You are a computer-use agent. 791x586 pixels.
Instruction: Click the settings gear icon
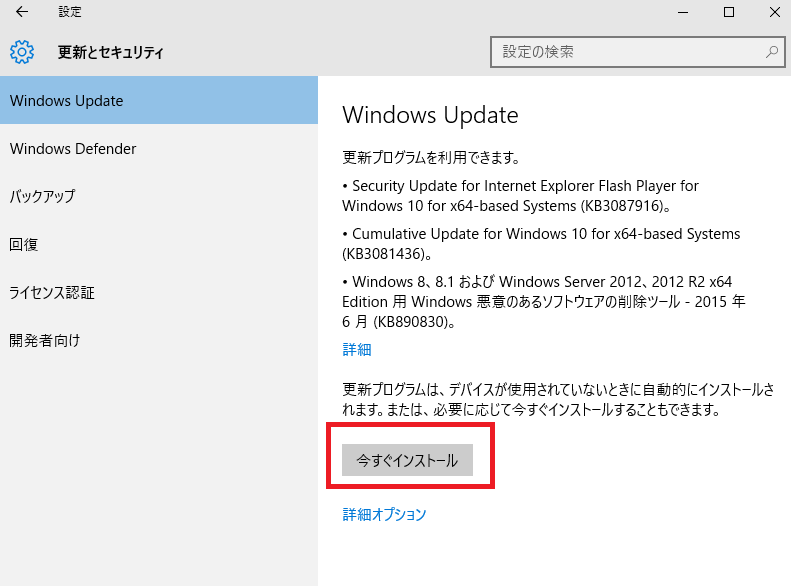click(x=22, y=52)
